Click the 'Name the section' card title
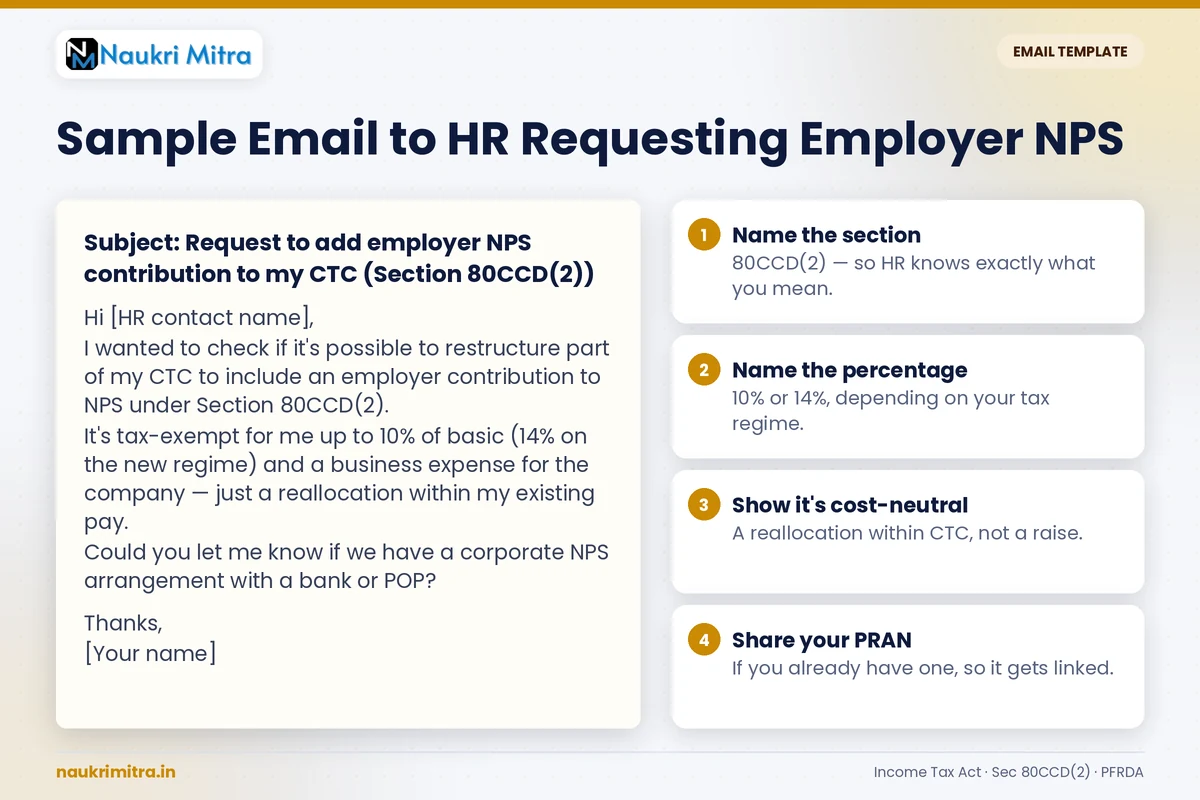 [x=826, y=235]
